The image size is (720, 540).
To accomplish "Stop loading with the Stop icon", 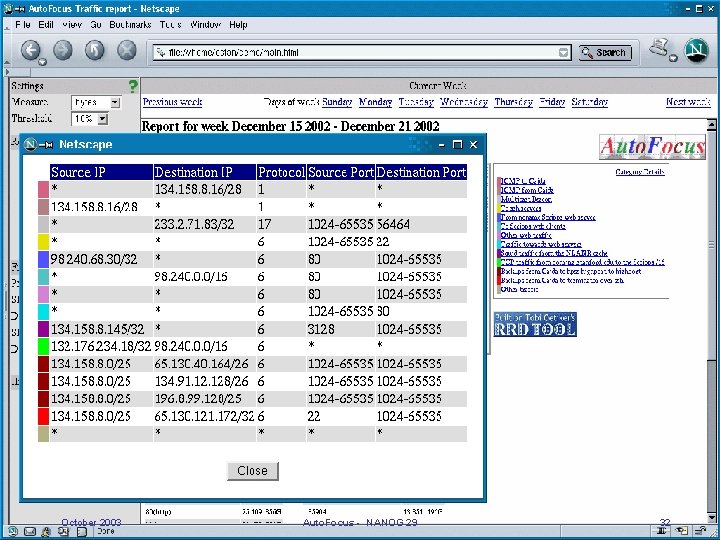I will tap(127, 50).
